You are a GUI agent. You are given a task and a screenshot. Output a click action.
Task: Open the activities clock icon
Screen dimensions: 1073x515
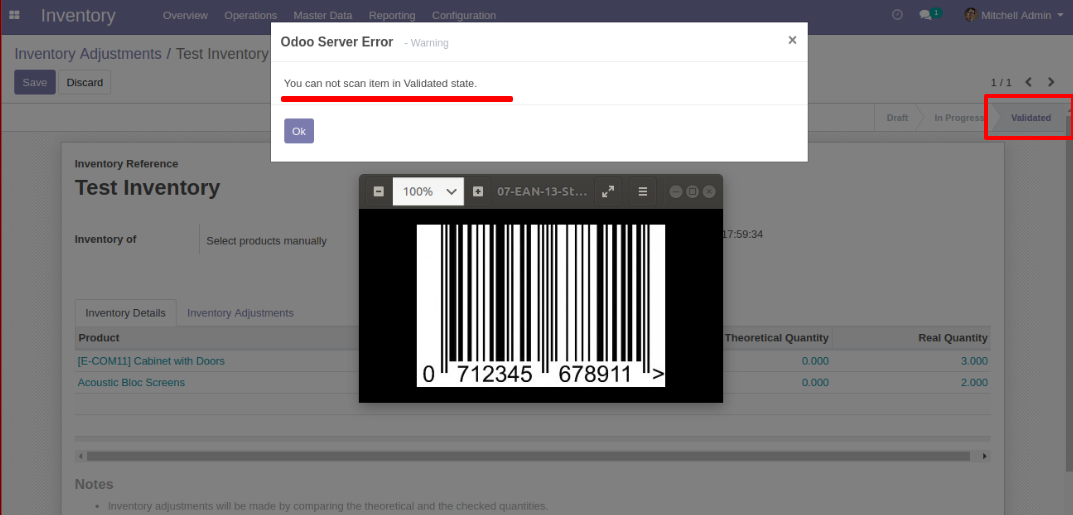[898, 14]
